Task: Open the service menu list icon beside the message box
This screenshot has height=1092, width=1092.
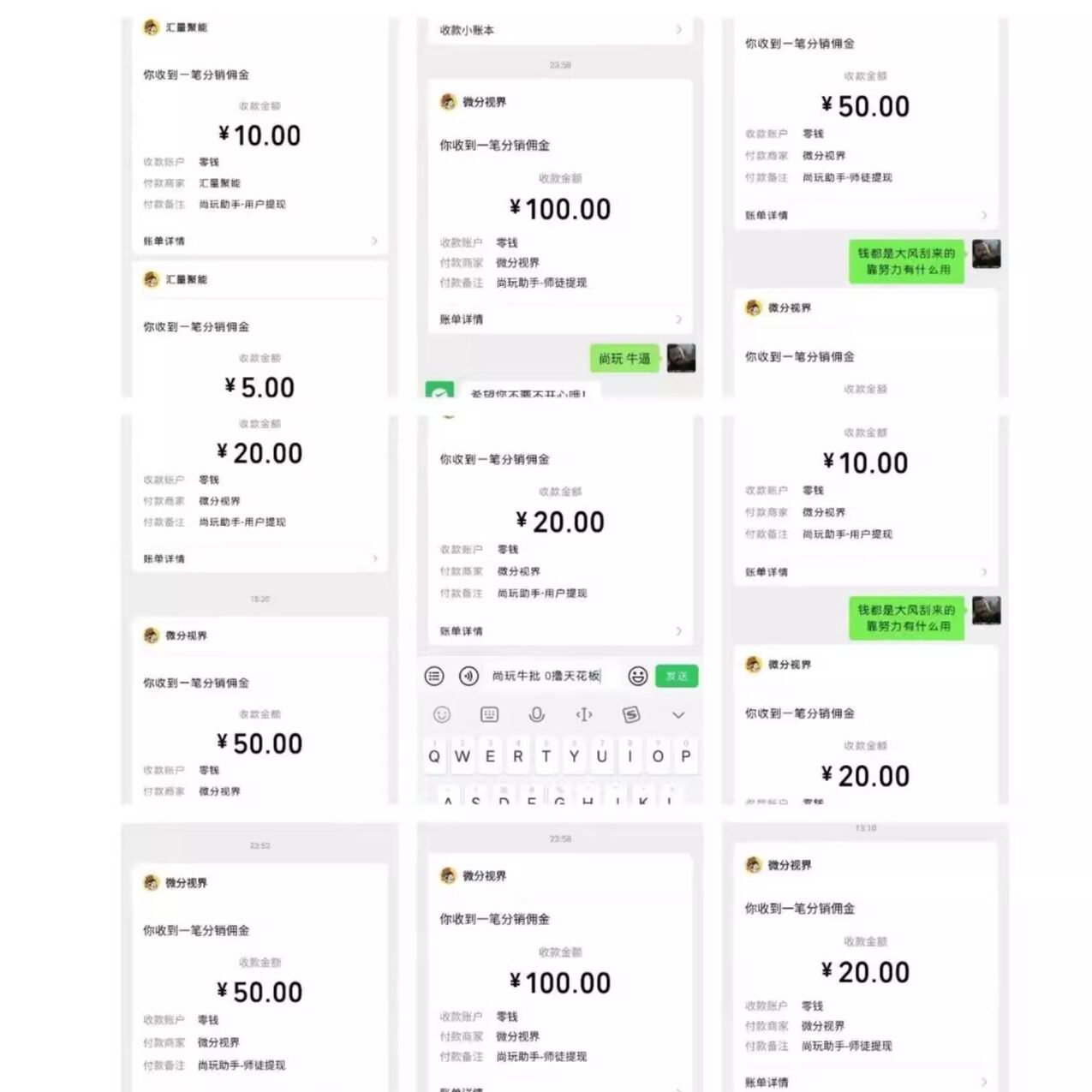Action: tap(435, 677)
